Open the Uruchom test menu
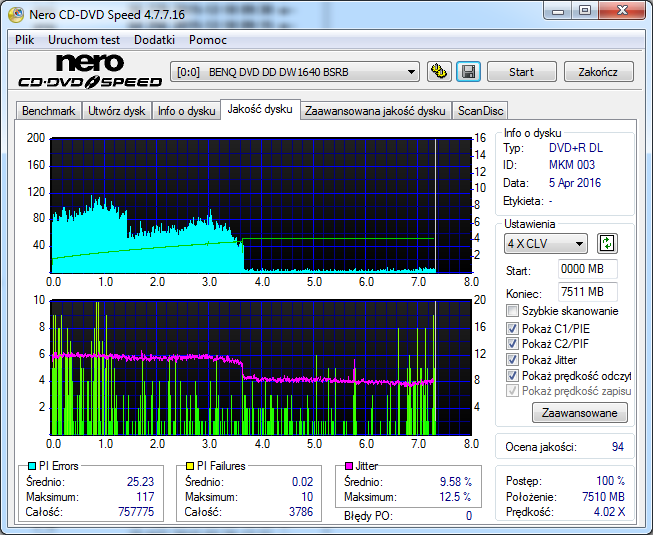 pyautogui.click(x=84, y=40)
